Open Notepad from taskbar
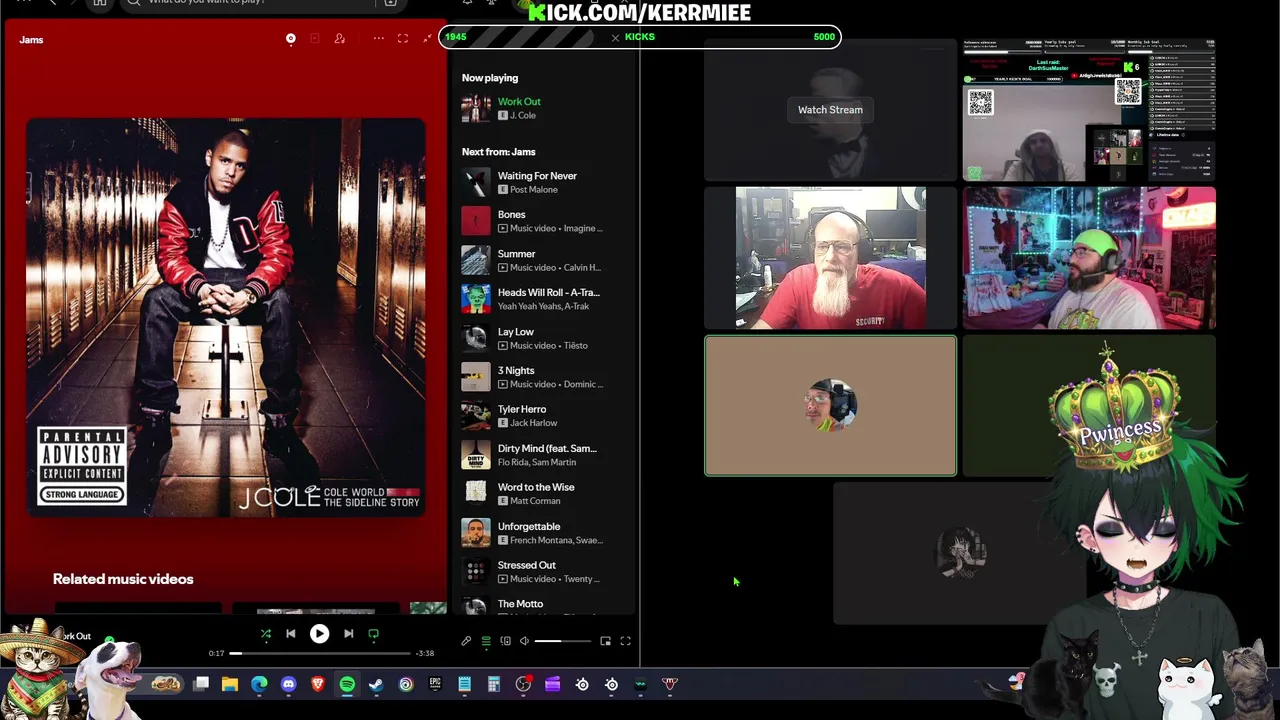The width and height of the screenshot is (1280, 720). coord(464,684)
